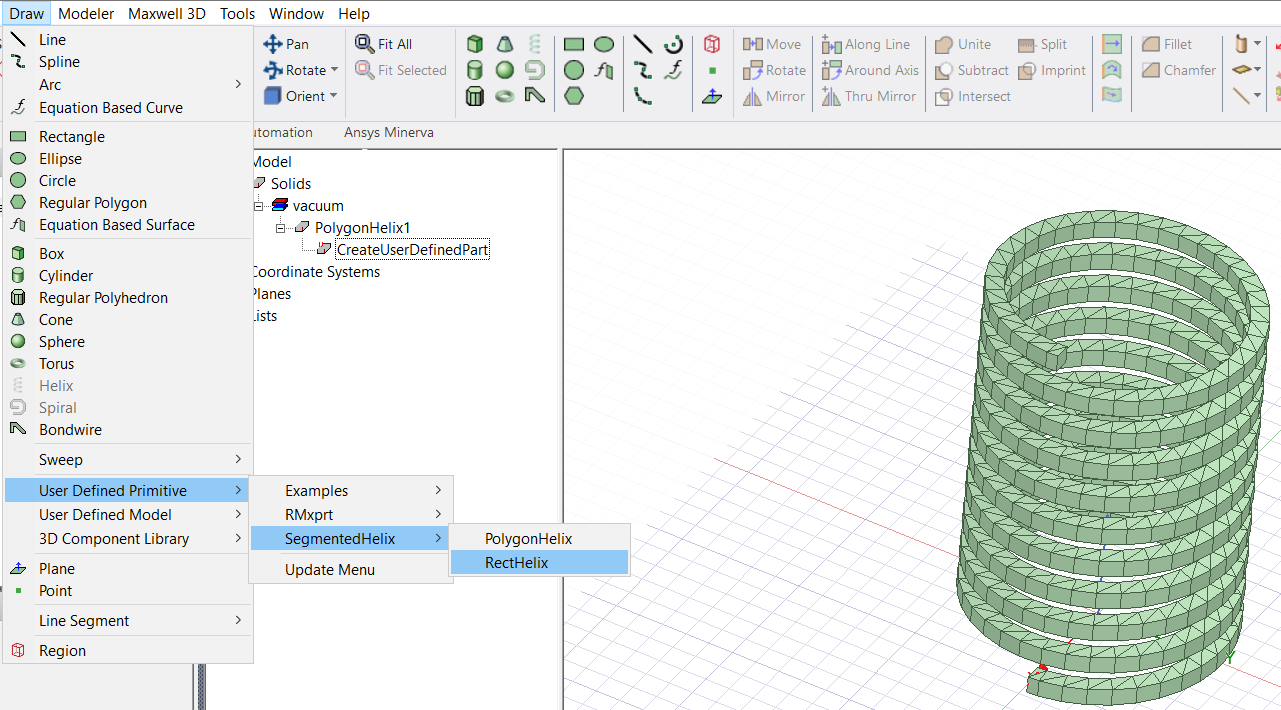The image size is (1281, 710).
Task: Click Update Menu entry
Action: tap(330, 570)
